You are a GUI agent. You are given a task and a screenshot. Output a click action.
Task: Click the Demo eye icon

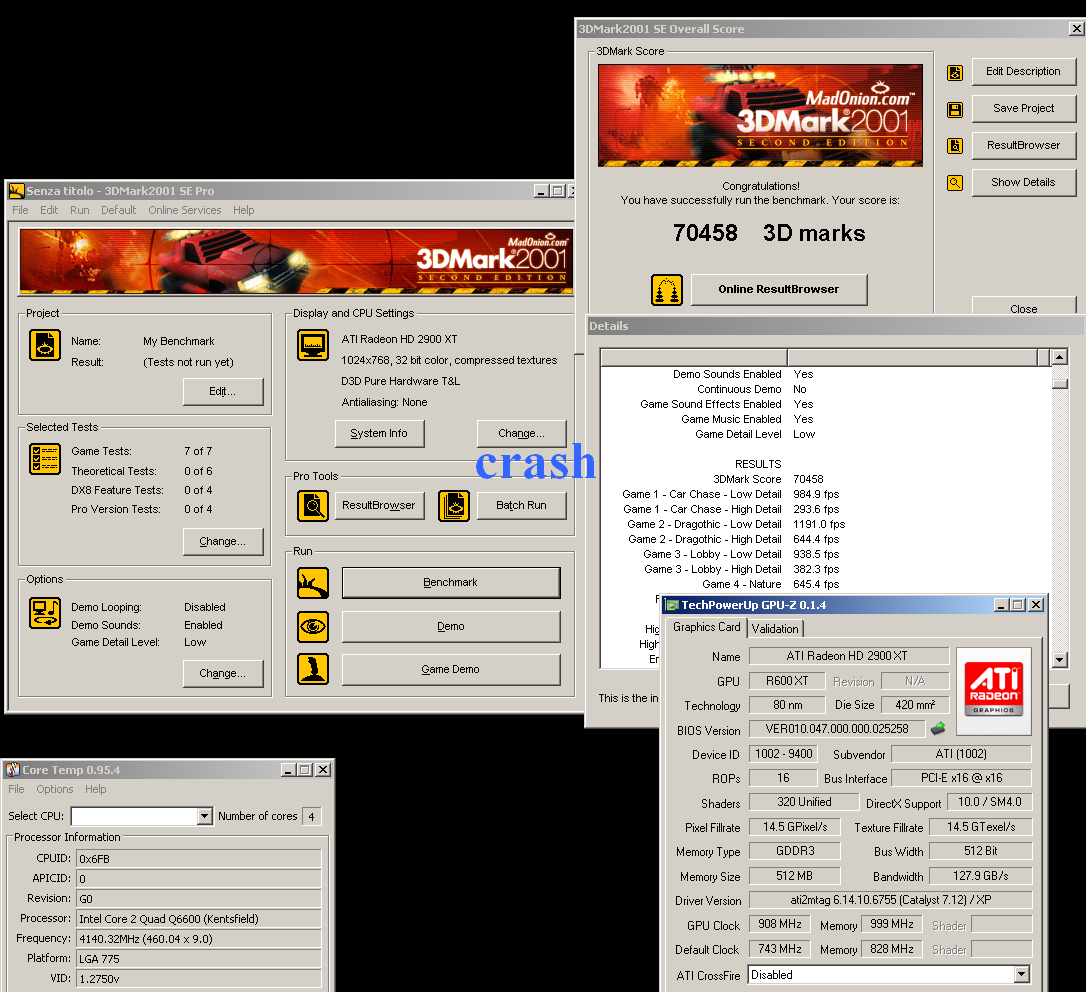313,627
